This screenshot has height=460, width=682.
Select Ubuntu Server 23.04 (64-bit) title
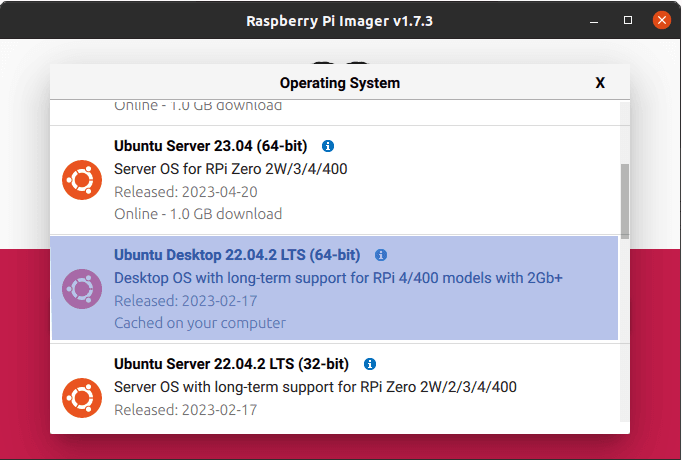coord(210,146)
